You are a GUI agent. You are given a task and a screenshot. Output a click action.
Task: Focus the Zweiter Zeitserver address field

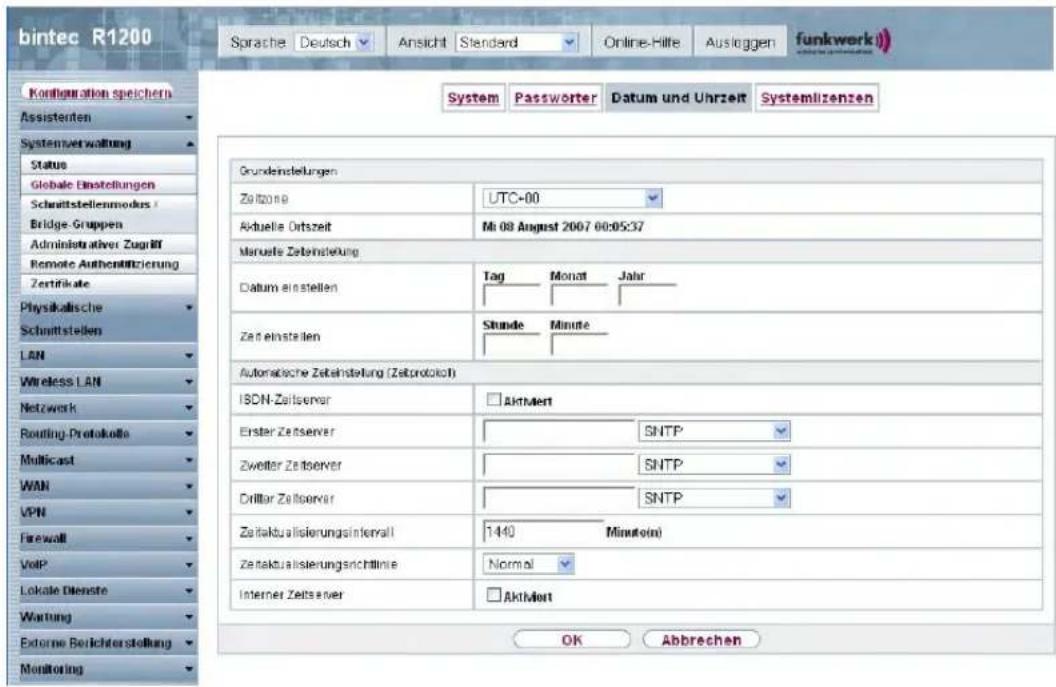pyautogui.click(x=559, y=465)
